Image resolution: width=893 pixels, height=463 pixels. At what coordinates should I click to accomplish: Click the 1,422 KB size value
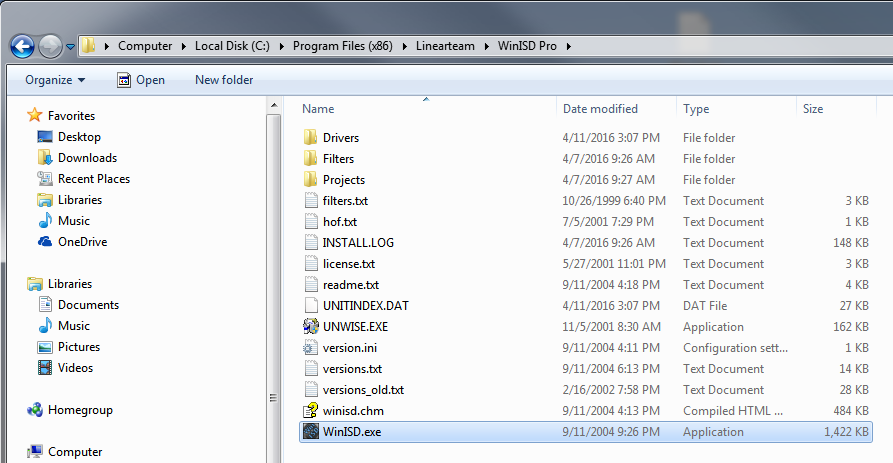pyautogui.click(x=846, y=432)
